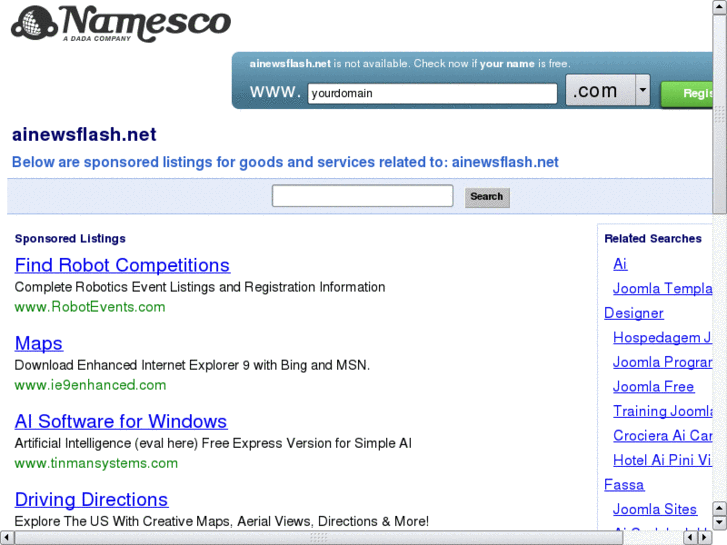The height and width of the screenshot is (545, 727).
Task: Click 'Explore The US With Creative Maps' text
Action: tap(222, 521)
